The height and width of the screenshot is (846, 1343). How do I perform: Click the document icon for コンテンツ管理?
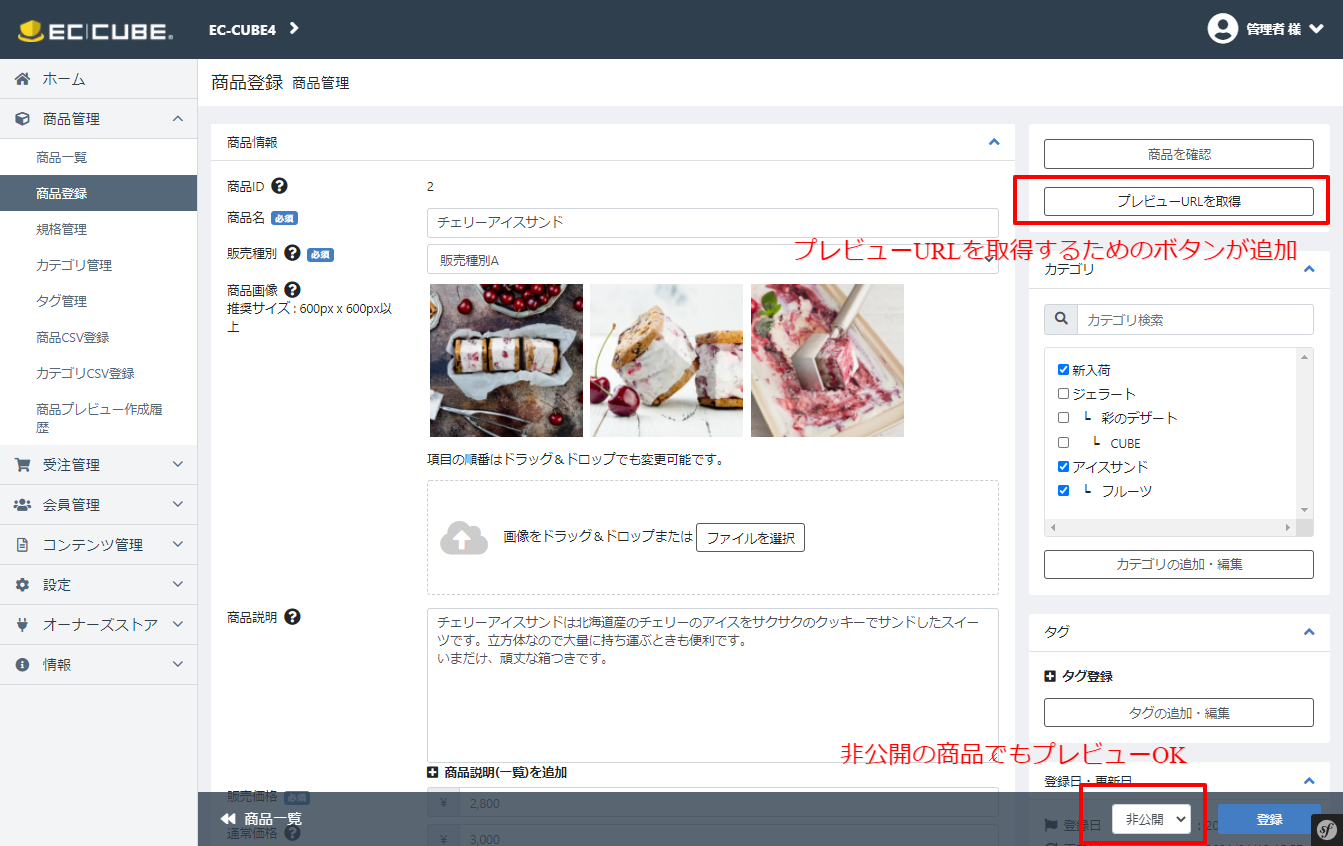pyautogui.click(x=22, y=545)
